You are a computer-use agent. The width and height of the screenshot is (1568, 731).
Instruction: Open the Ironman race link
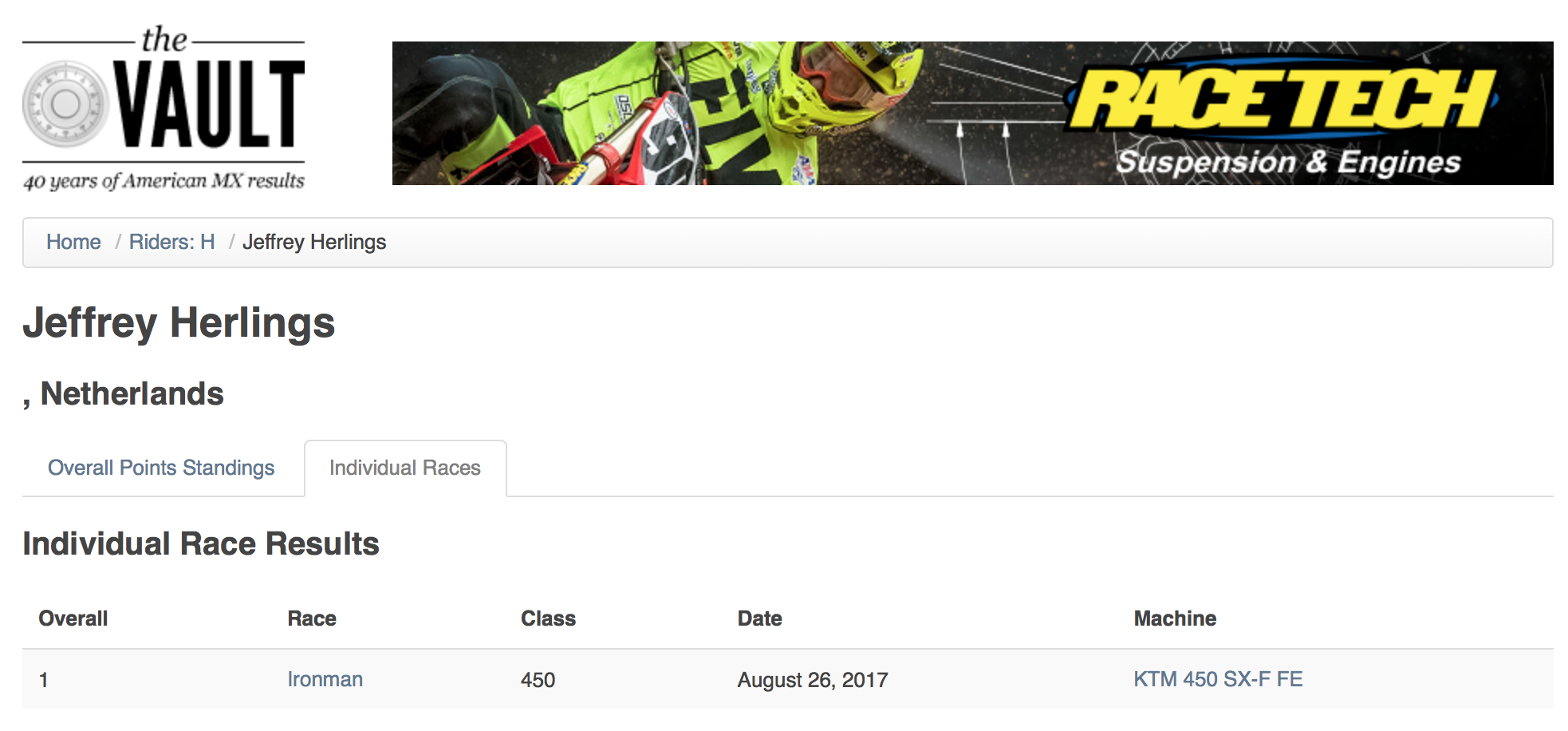(x=325, y=679)
